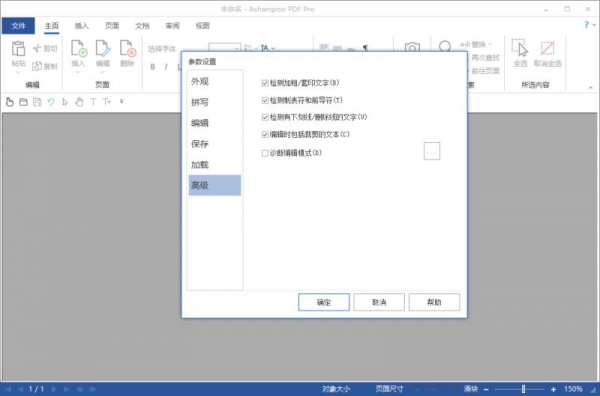
Task: Uncheck 编辑时包括裁剪的文本(C) checkbox
Action: 265,134
